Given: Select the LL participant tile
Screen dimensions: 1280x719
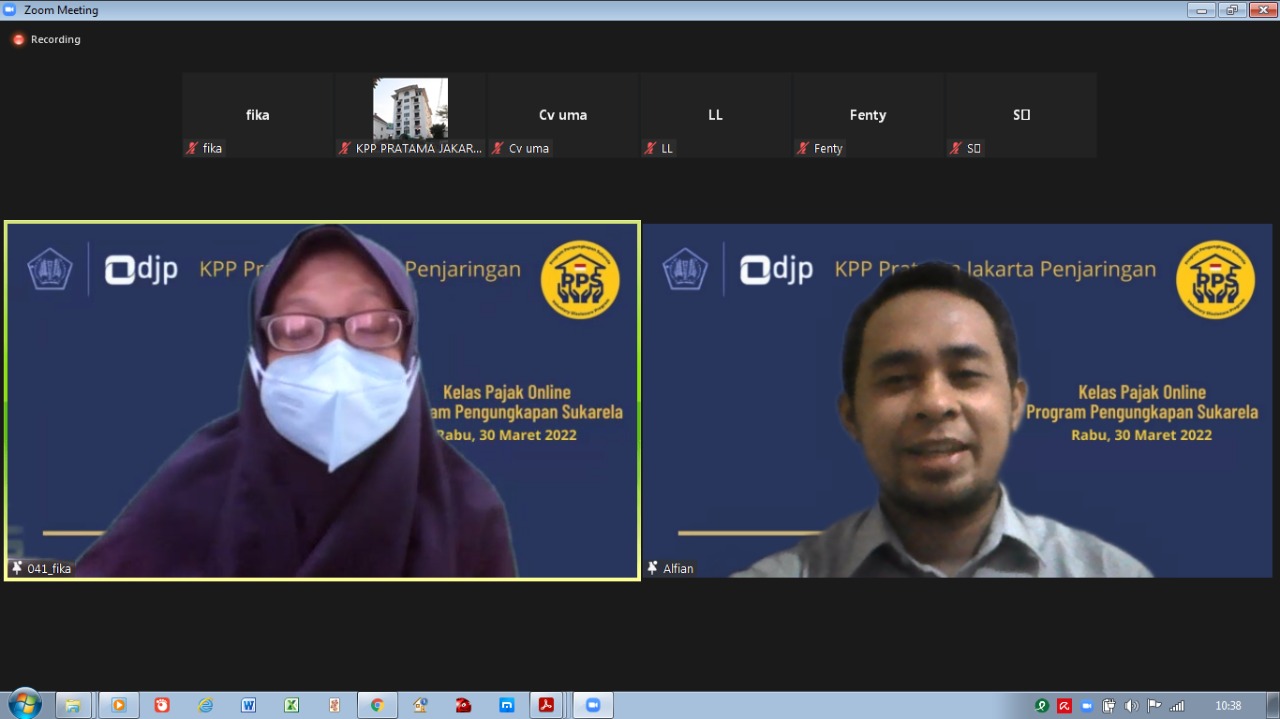Looking at the screenshot, I should 715,114.
